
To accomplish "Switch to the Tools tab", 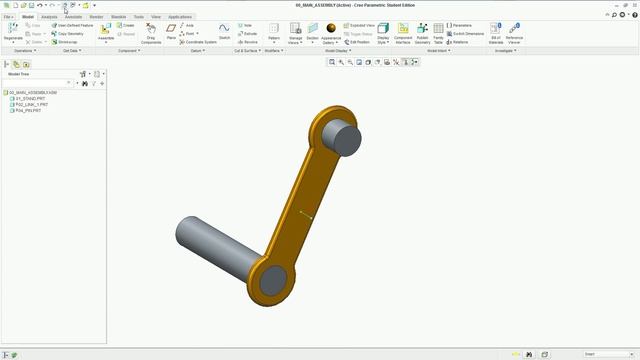I will coord(139,17).
